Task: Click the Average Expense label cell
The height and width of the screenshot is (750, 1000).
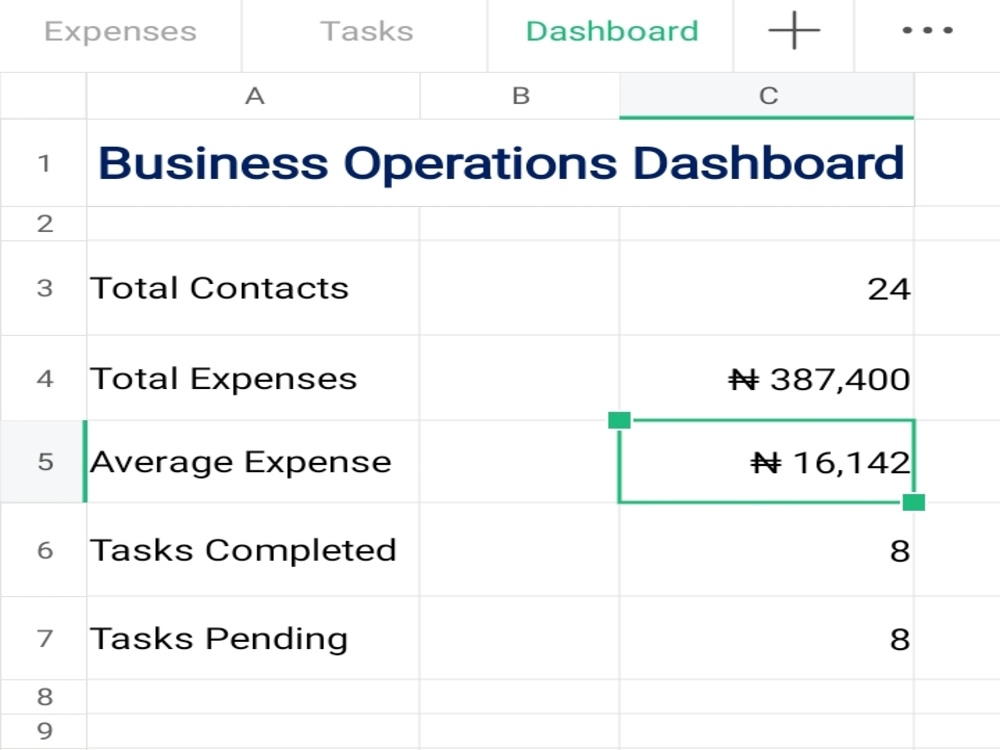Action: point(253,461)
